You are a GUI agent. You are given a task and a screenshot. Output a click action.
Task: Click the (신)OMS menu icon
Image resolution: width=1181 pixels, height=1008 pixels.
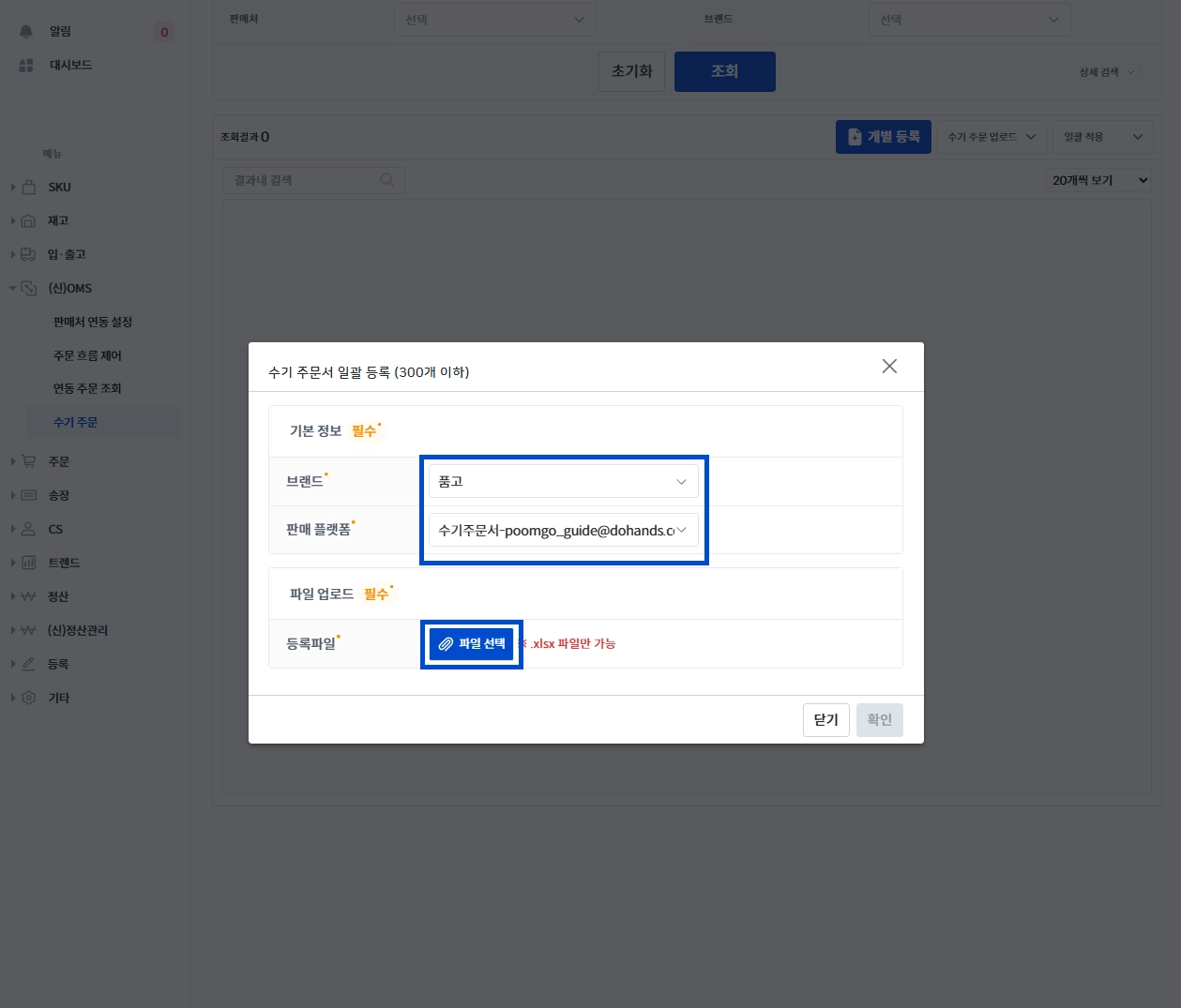tap(29, 288)
